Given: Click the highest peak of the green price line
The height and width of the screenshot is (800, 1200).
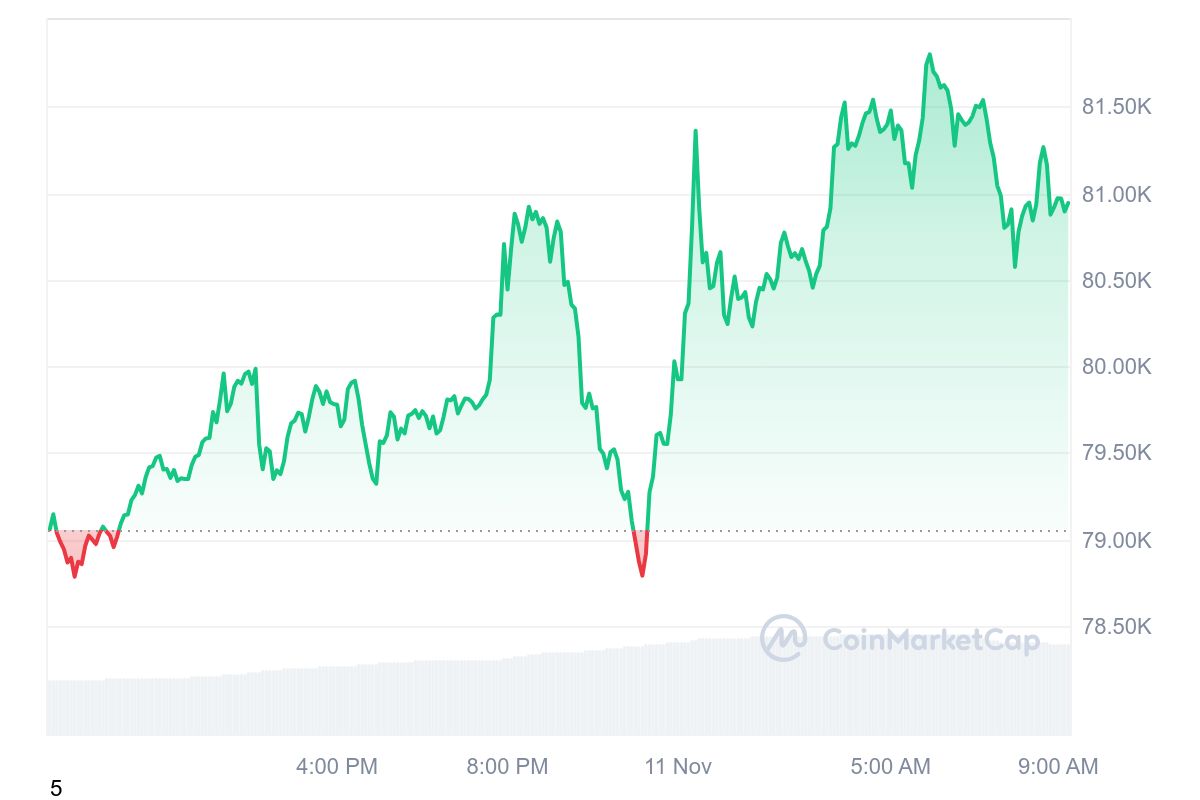Looking at the screenshot, I should tap(930, 55).
